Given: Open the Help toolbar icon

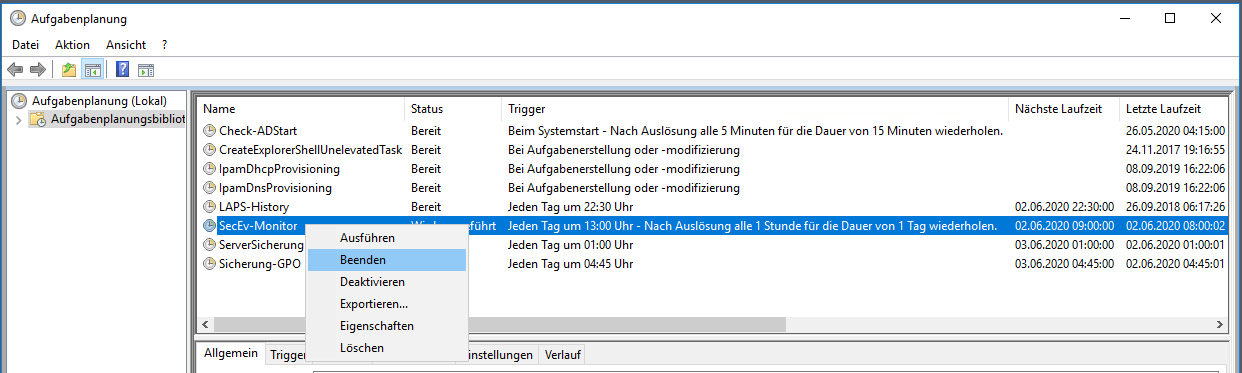Looking at the screenshot, I should [123, 70].
